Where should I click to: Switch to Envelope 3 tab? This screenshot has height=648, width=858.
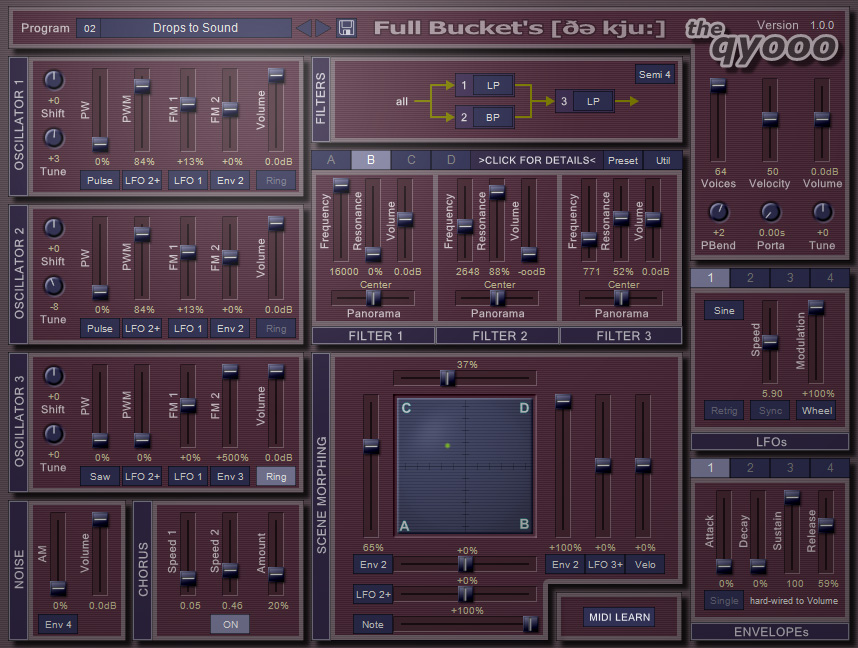790,467
